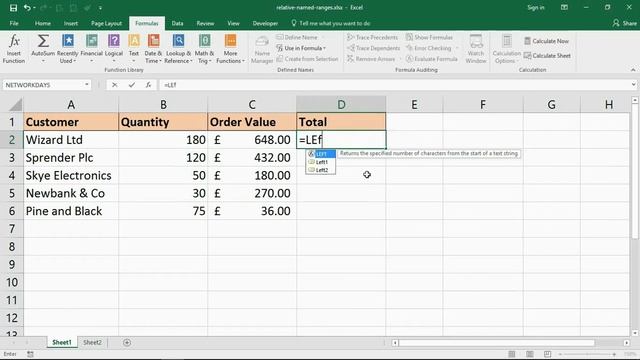The height and width of the screenshot is (360, 640).
Task: Click inside the formula bar
Action: [x=394, y=84]
